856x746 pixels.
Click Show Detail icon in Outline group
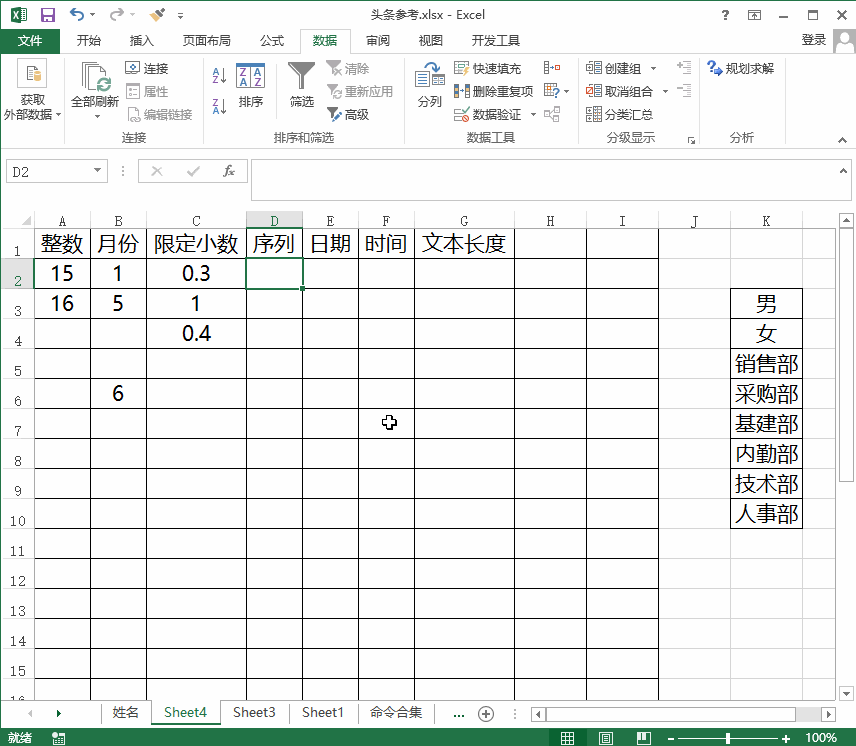[x=684, y=67]
